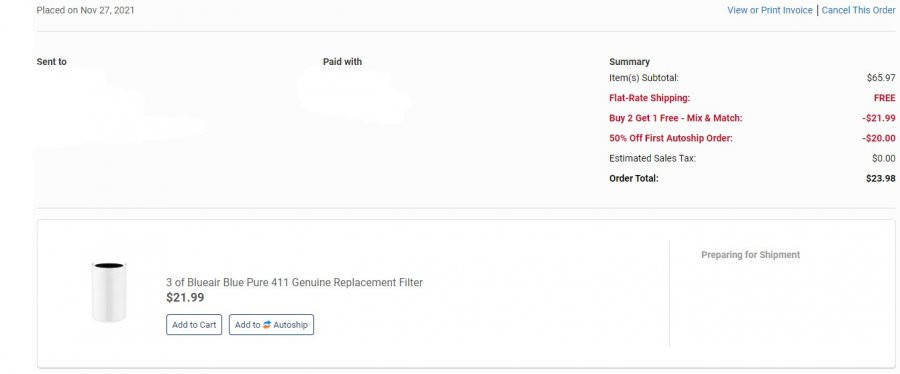Open the Blueair filter product thumbnail
The height and width of the screenshot is (374, 900).
108,292
